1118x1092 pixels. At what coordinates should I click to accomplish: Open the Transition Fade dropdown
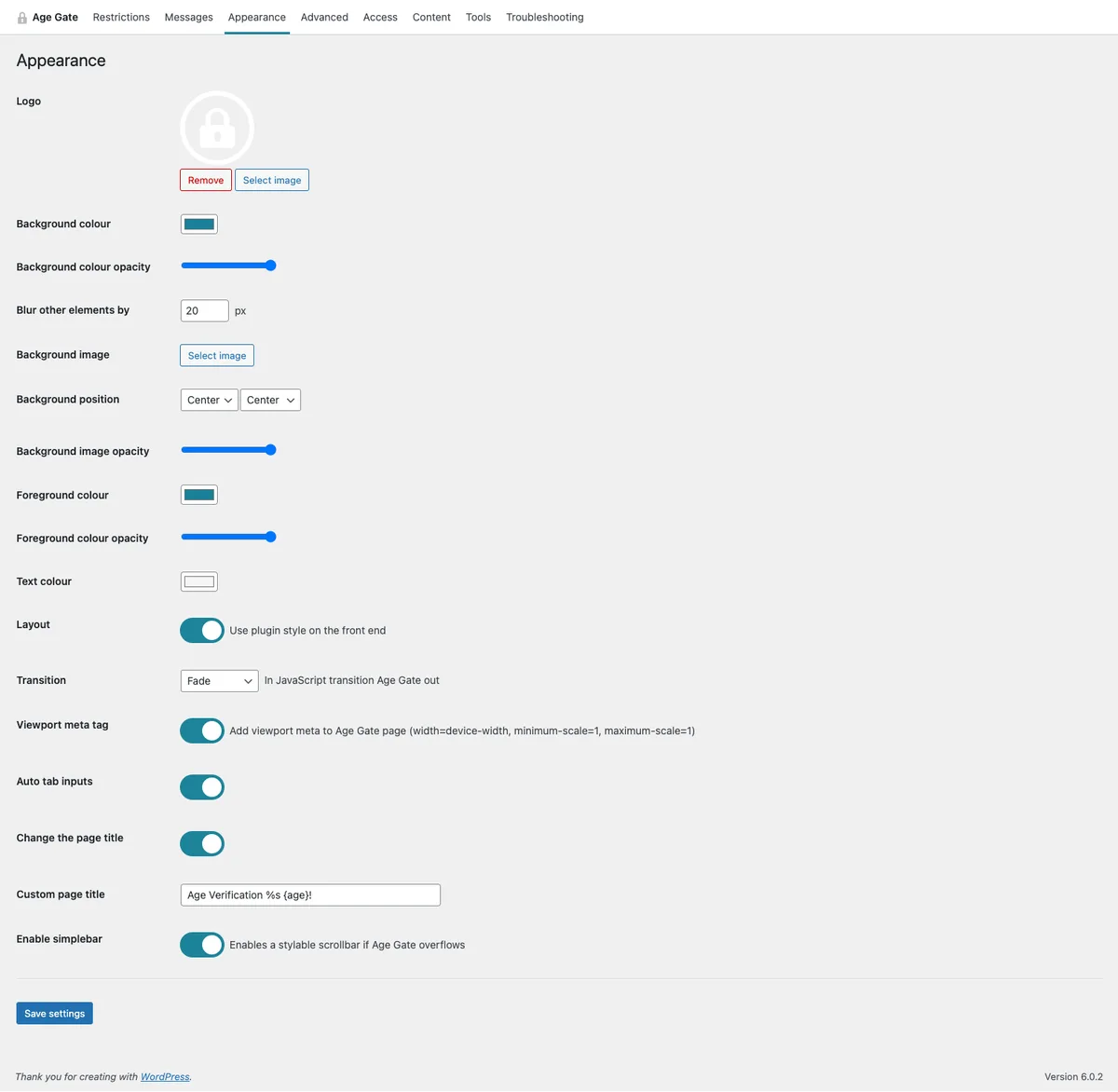click(x=219, y=681)
